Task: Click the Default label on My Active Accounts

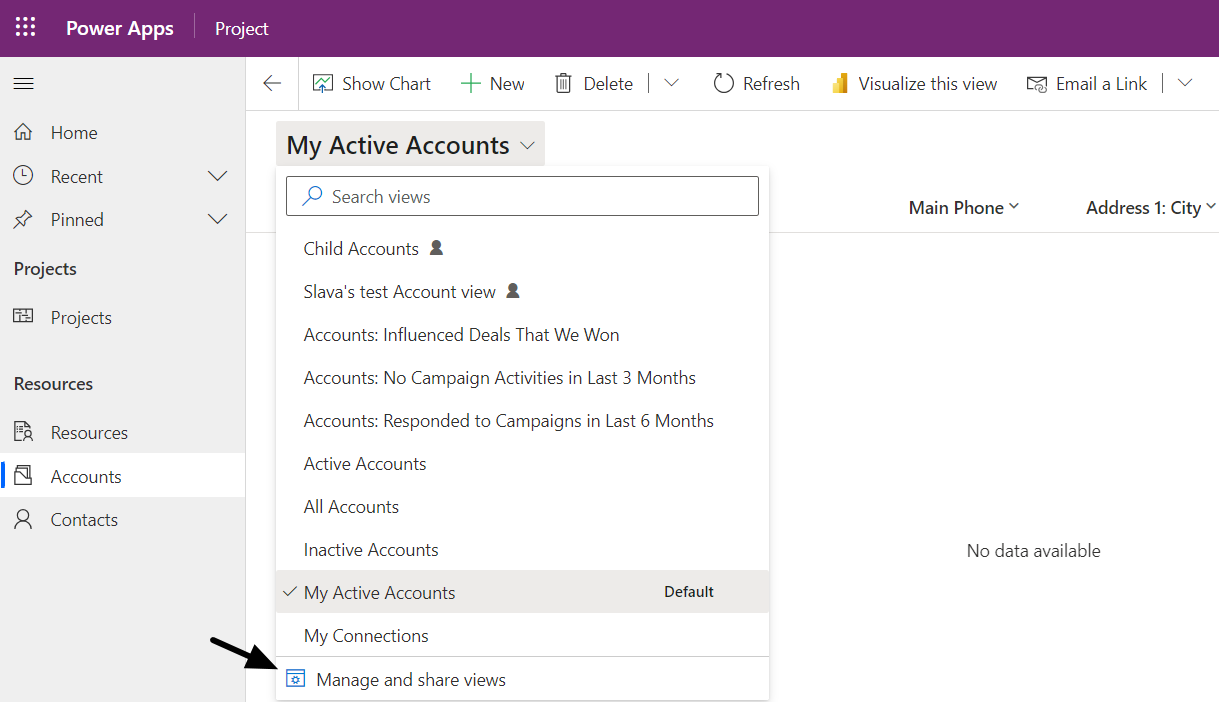Action: (689, 592)
